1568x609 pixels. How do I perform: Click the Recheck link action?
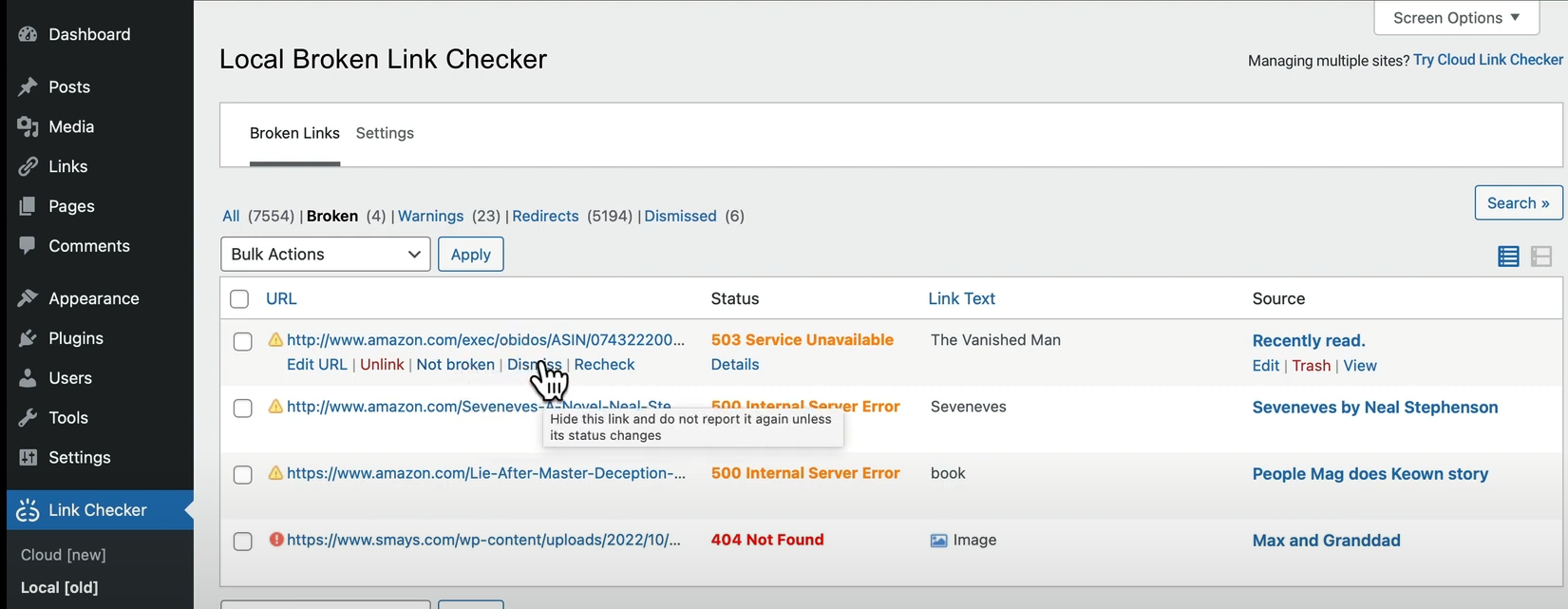(x=604, y=365)
